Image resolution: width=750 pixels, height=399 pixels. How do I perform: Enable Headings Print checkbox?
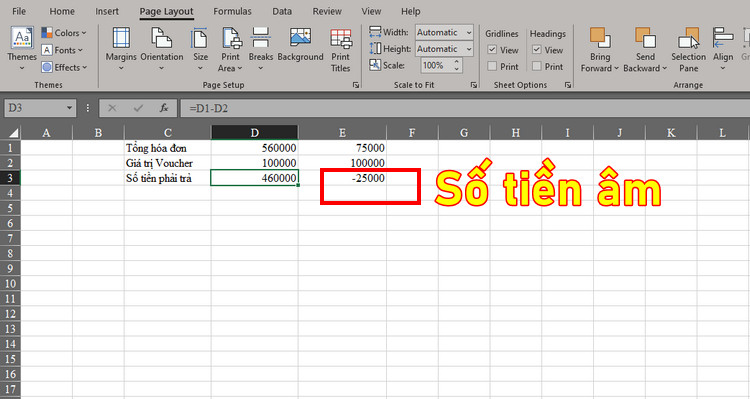click(x=537, y=66)
